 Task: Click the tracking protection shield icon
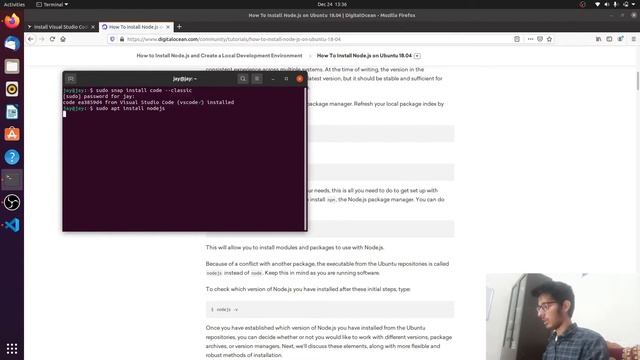[x=112, y=39]
